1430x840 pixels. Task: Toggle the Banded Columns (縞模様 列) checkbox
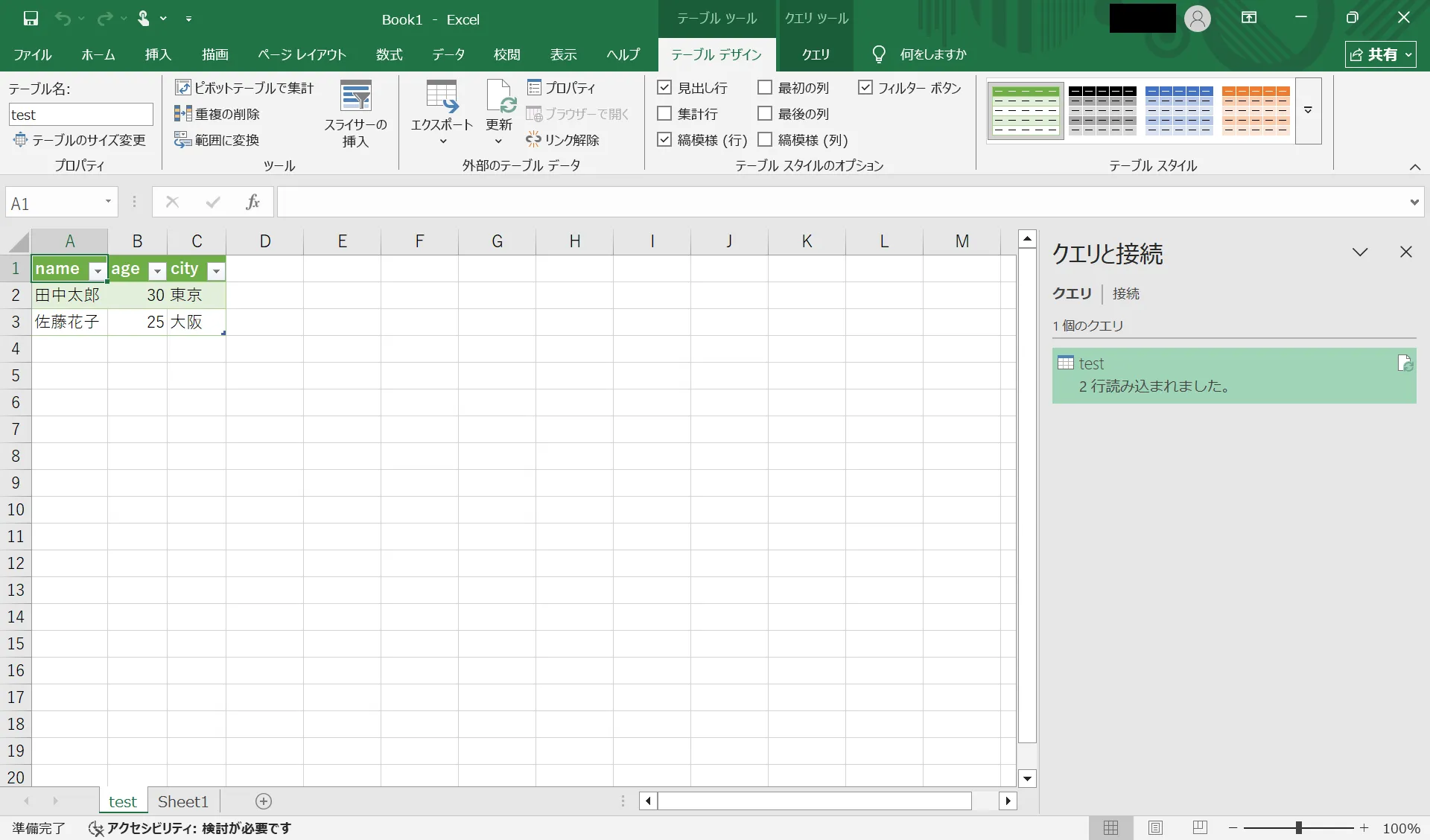coord(765,140)
